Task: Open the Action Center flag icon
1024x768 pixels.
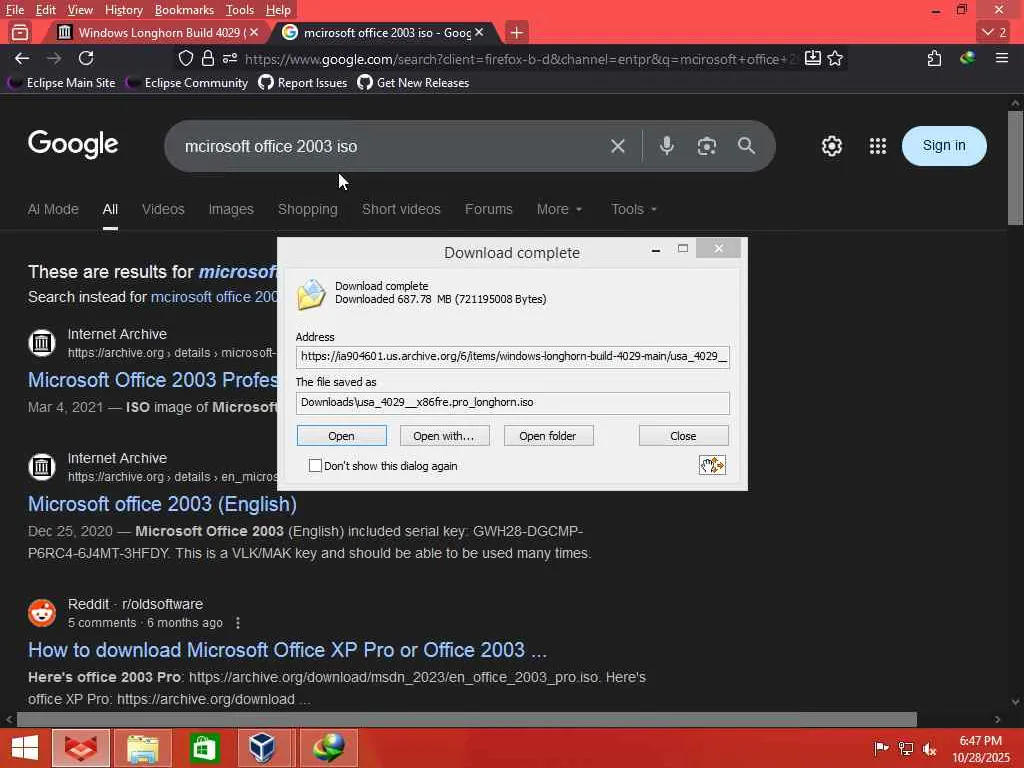Action: [881, 748]
